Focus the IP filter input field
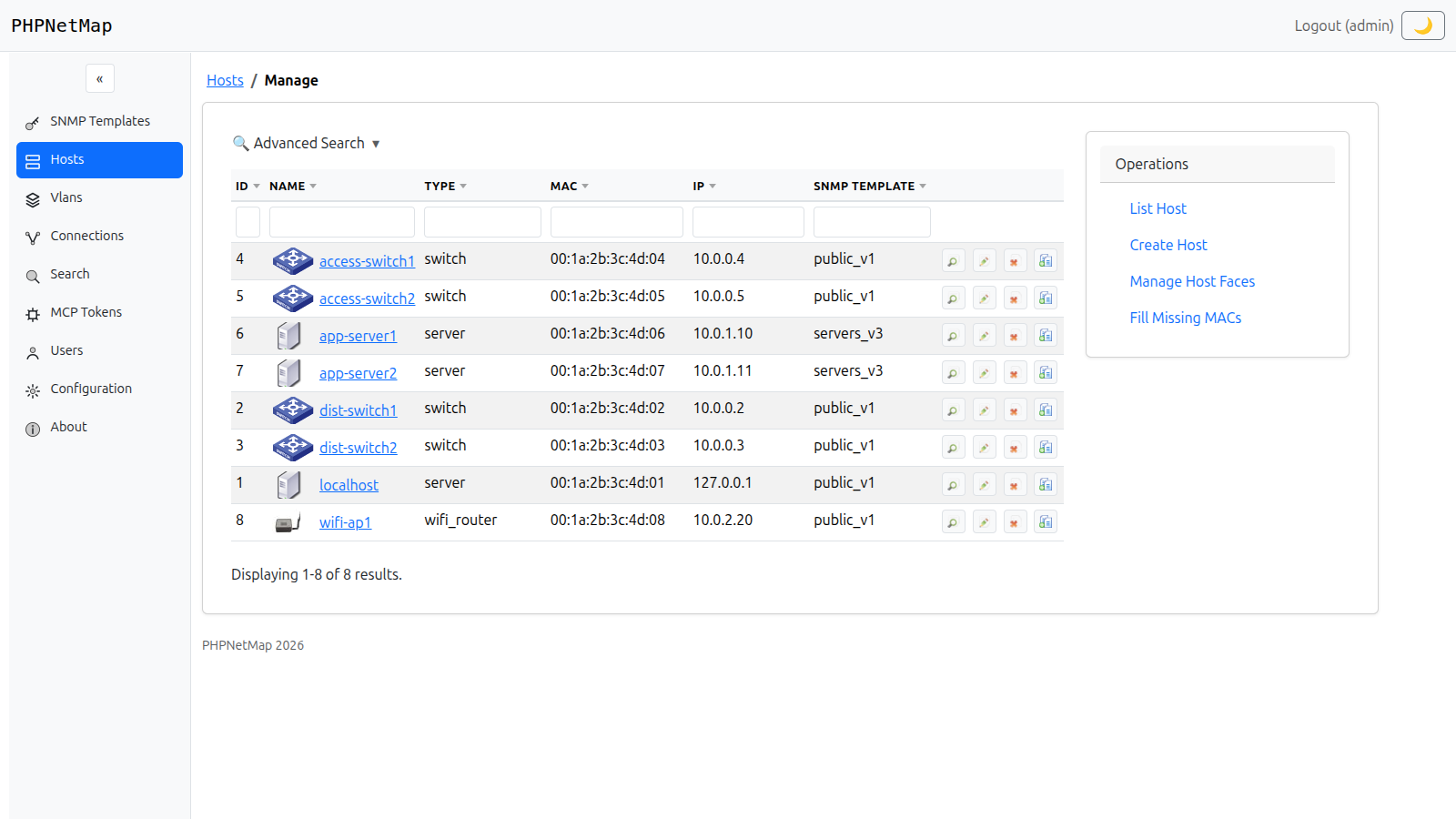The image size is (1456, 819). click(x=748, y=222)
